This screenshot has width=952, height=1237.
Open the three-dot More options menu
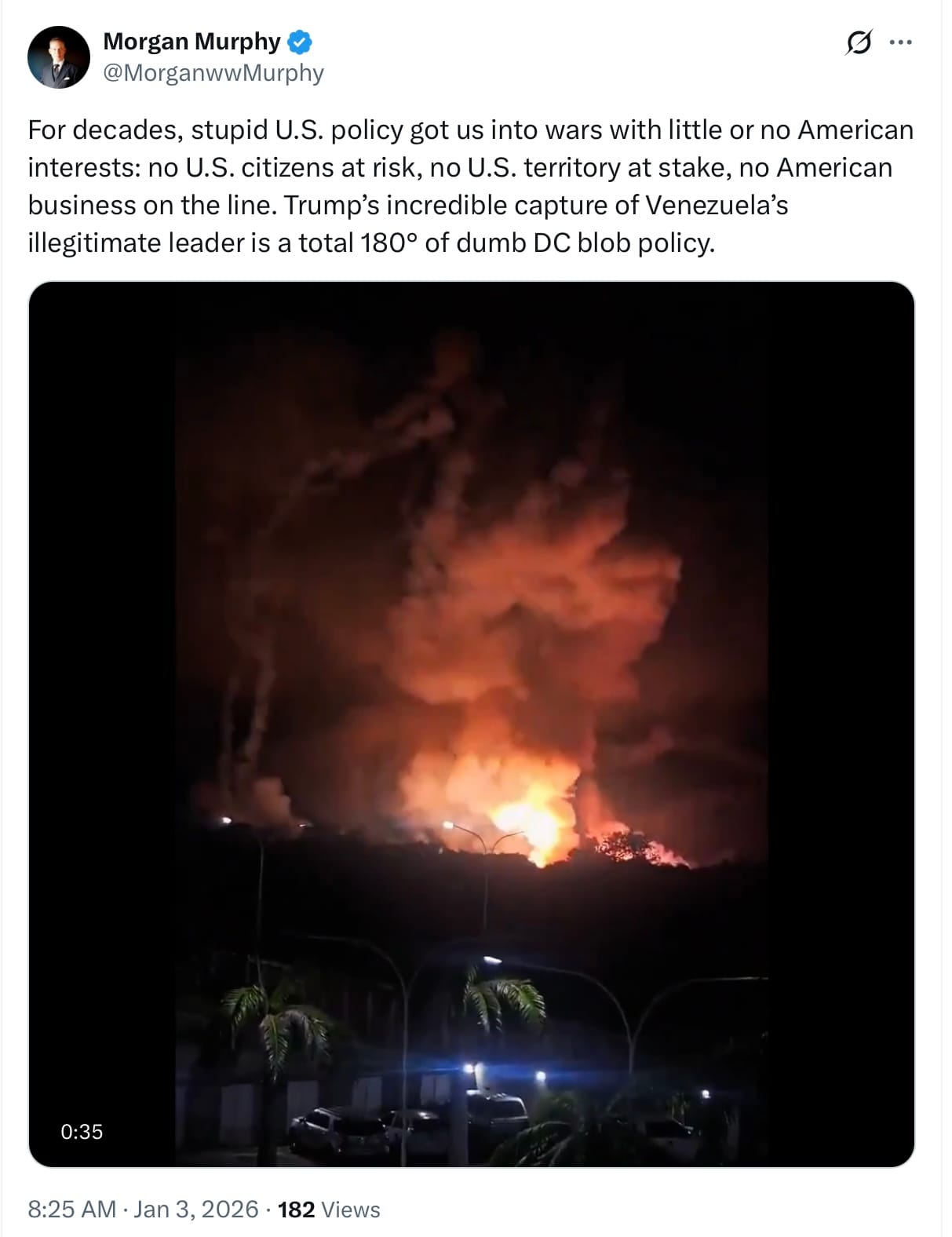coord(900,42)
